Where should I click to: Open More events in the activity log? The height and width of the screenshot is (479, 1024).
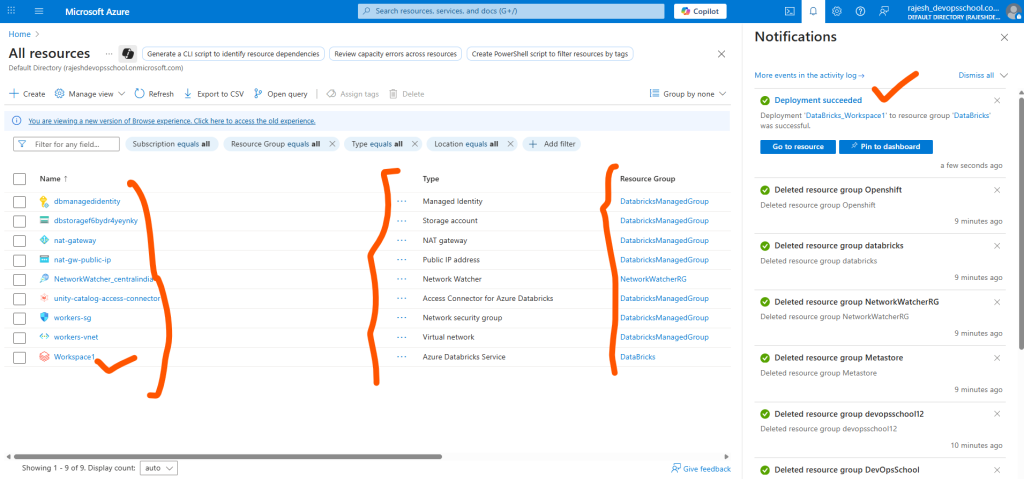(x=810, y=75)
